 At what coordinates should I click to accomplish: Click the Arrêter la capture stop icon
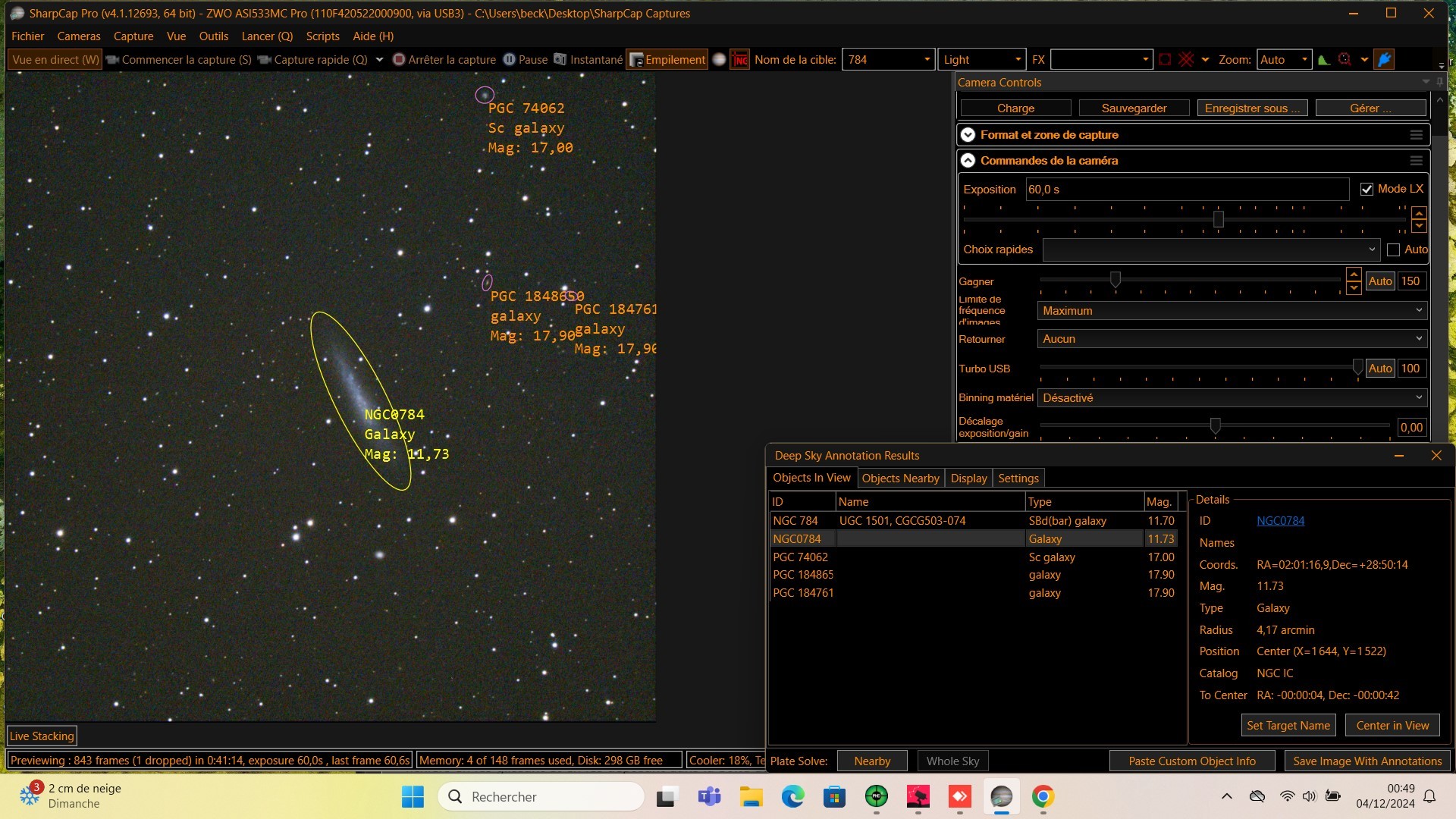(399, 60)
